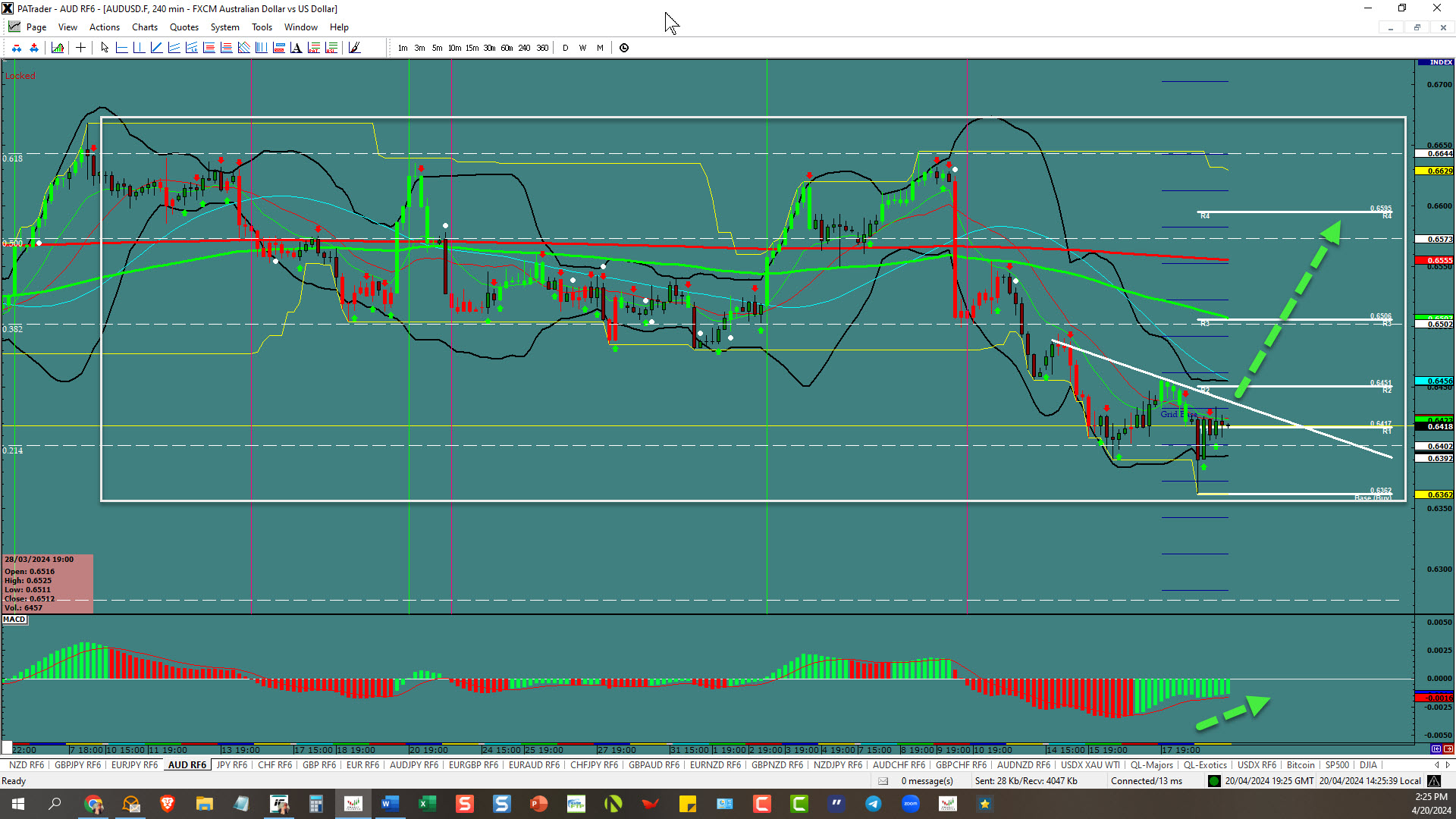Open the Actions menu
The height and width of the screenshot is (819, 1456).
104,27
